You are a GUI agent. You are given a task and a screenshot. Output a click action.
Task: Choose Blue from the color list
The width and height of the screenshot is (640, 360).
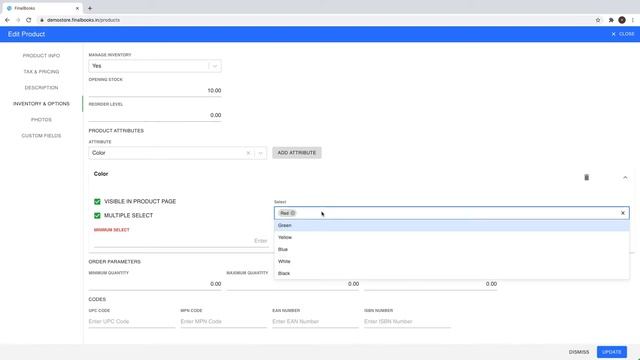tap(451, 249)
